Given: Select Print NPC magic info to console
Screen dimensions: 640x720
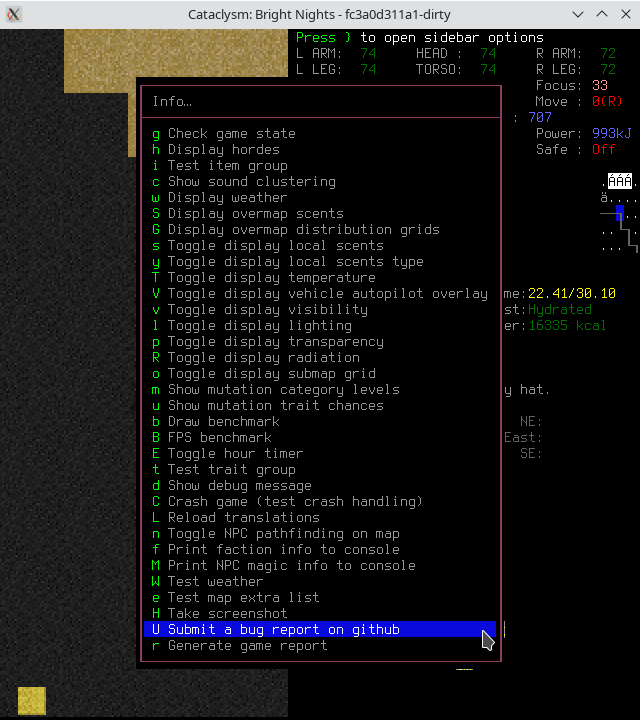Looking at the screenshot, I should point(320,566).
